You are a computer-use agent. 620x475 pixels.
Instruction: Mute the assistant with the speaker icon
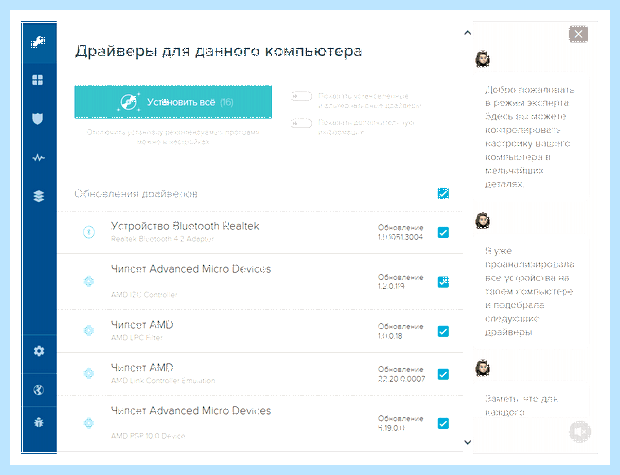coord(580,432)
